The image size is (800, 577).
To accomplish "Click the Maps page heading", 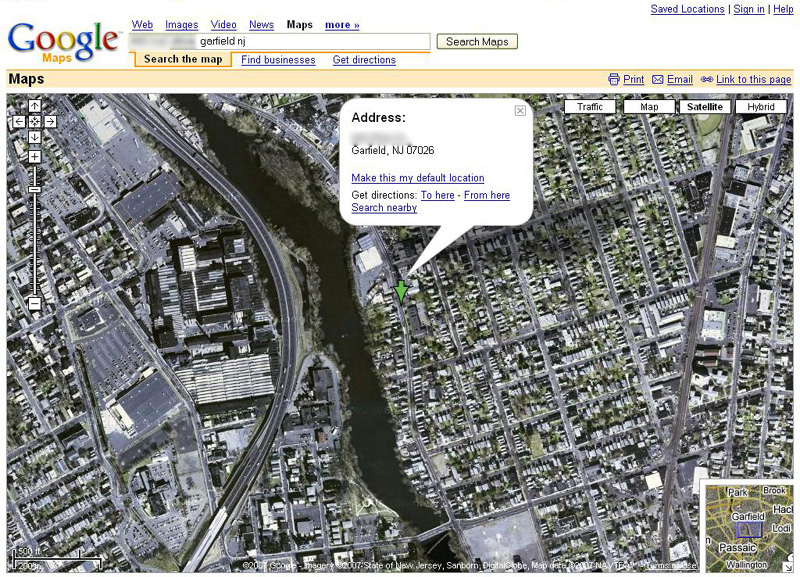I will (27, 79).
